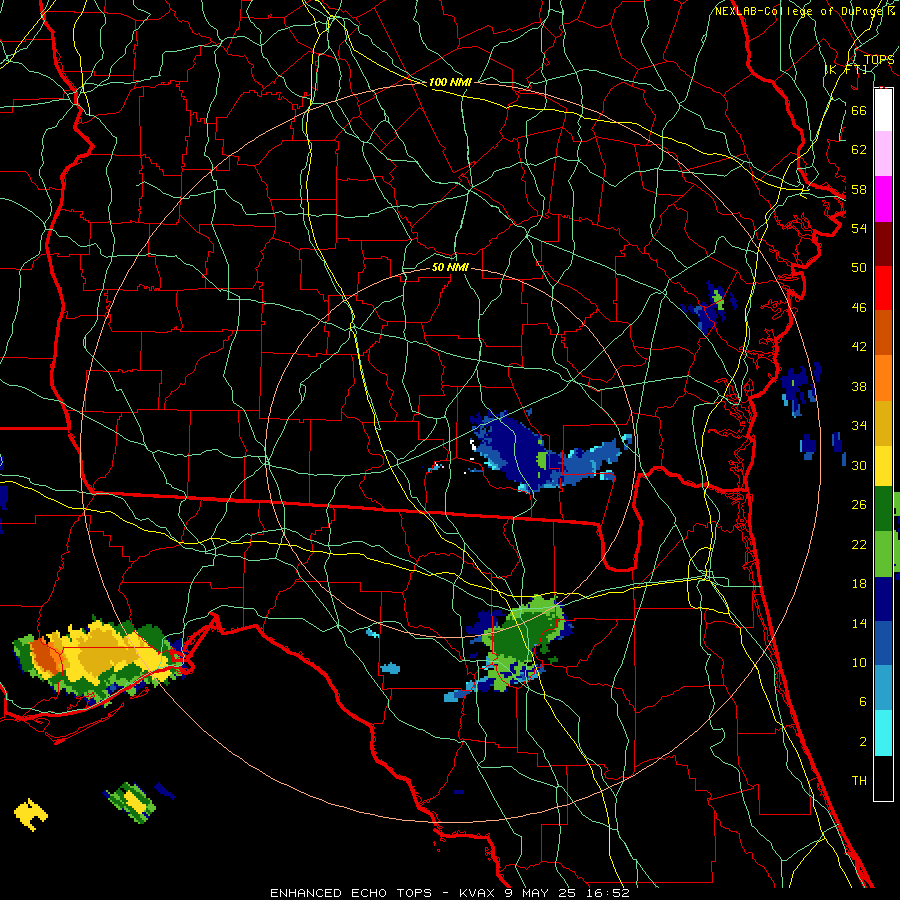Pick the dark green legend swatch
The height and width of the screenshot is (900, 900).
pyautogui.click(x=883, y=509)
